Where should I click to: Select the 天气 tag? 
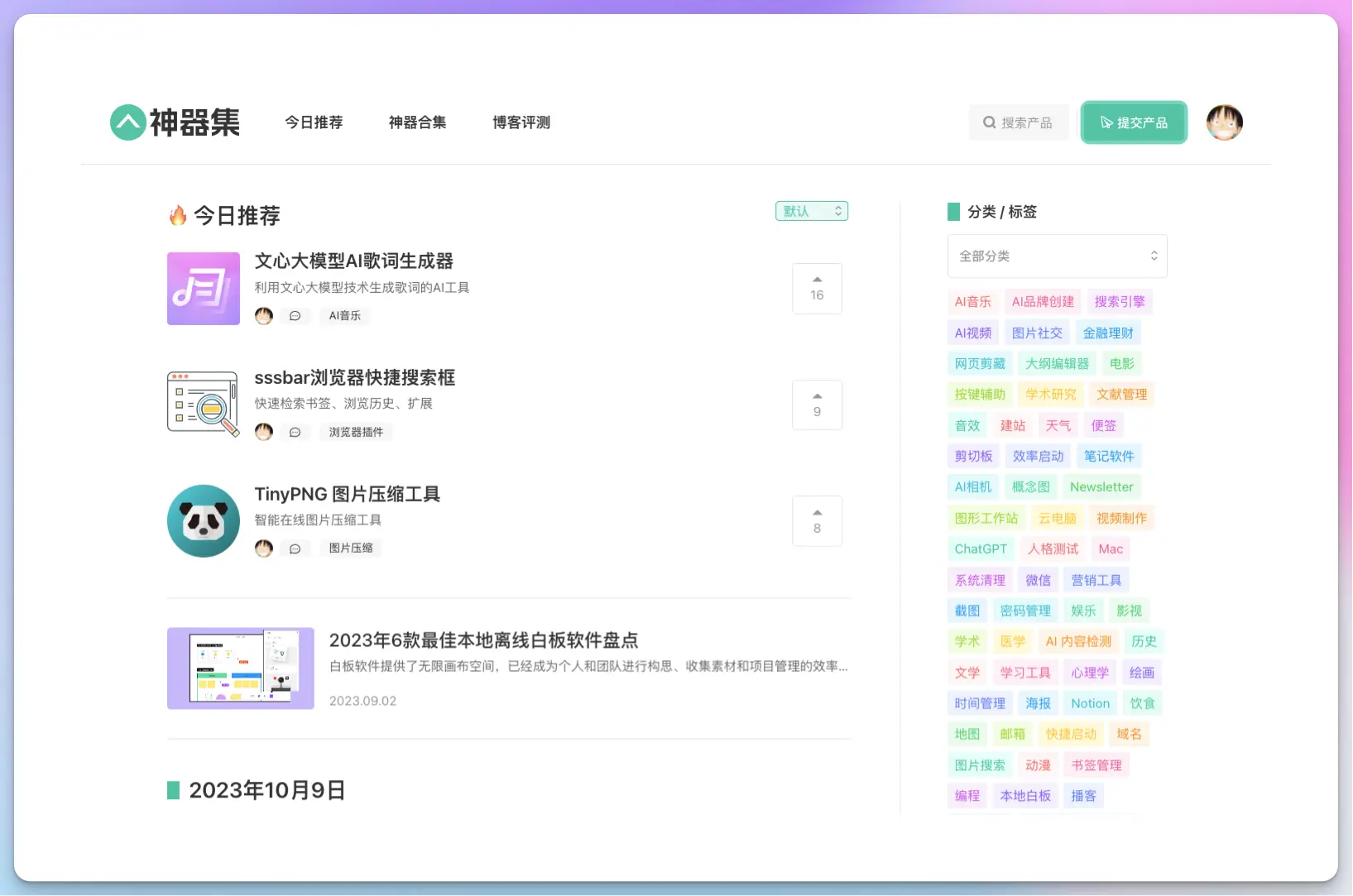click(1058, 425)
